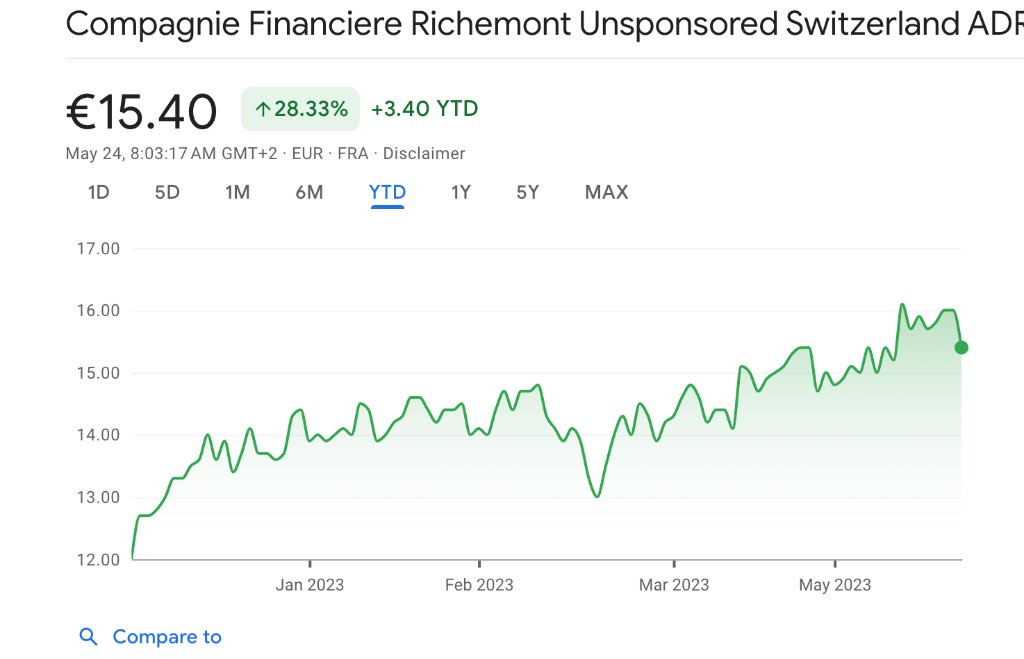Show the 1M price chart
The height and width of the screenshot is (659, 1024).
[x=237, y=192]
